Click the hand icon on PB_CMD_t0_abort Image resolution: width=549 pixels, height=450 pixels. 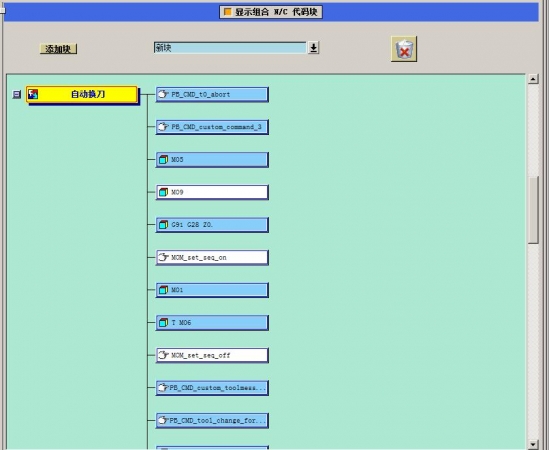(163, 94)
